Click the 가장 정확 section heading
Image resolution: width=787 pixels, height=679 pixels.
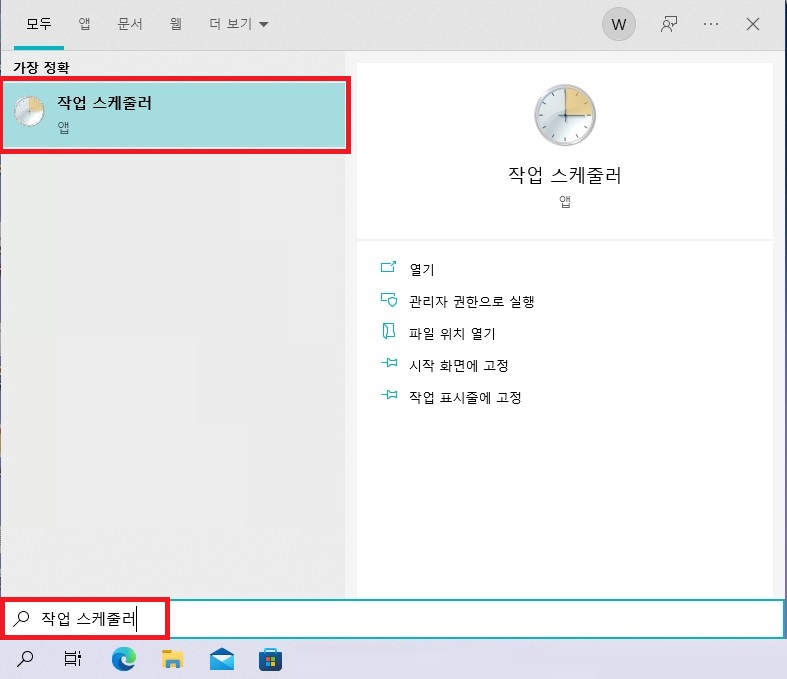tap(41, 68)
